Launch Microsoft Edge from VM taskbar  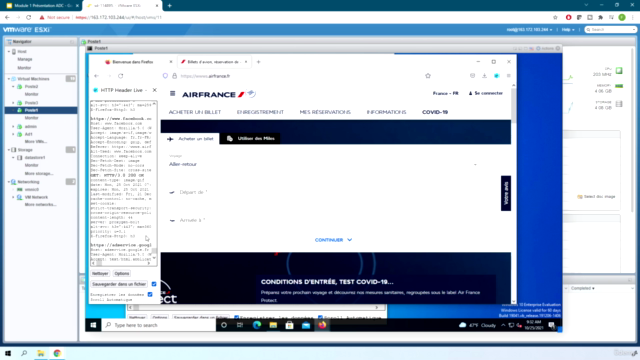click(257, 325)
